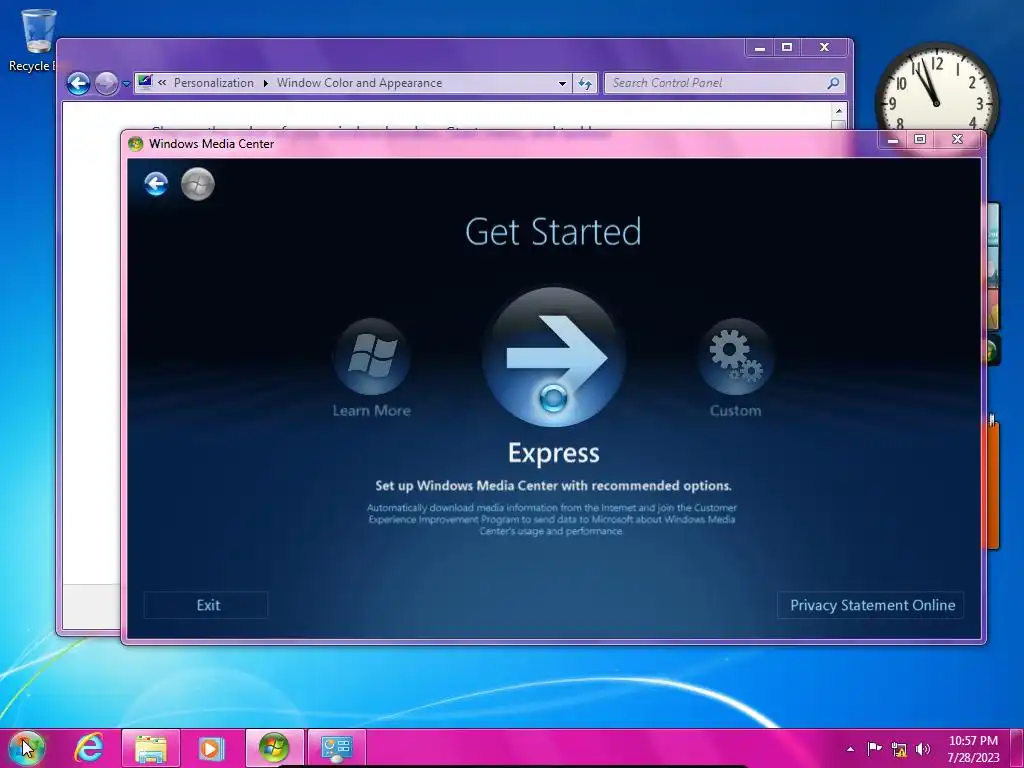Viewport: 1024px width, 768px height.
Task: Expand breadcrumb chevrons left of Personalization
Action: 162,83
